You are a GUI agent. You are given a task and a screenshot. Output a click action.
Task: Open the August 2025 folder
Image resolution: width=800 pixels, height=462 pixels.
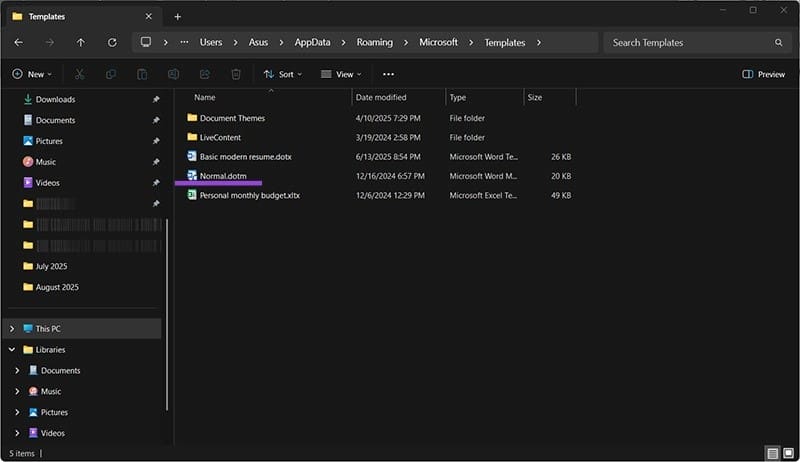pos(57,288)
